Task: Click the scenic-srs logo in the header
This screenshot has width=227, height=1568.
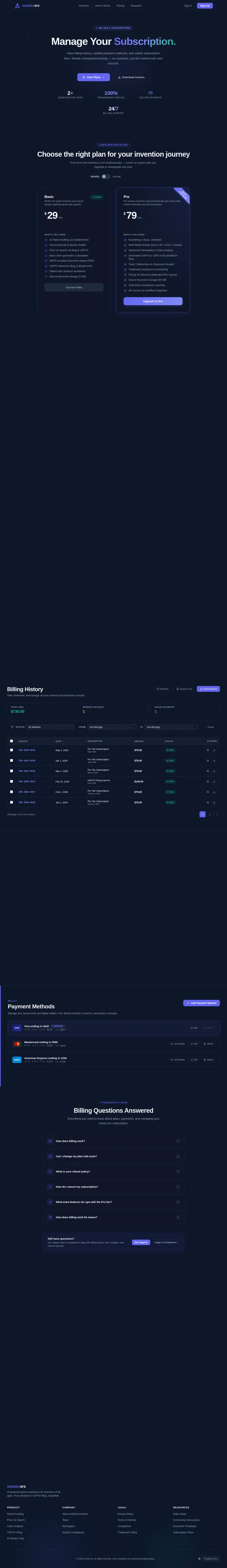Action: (x=26, y=5)
